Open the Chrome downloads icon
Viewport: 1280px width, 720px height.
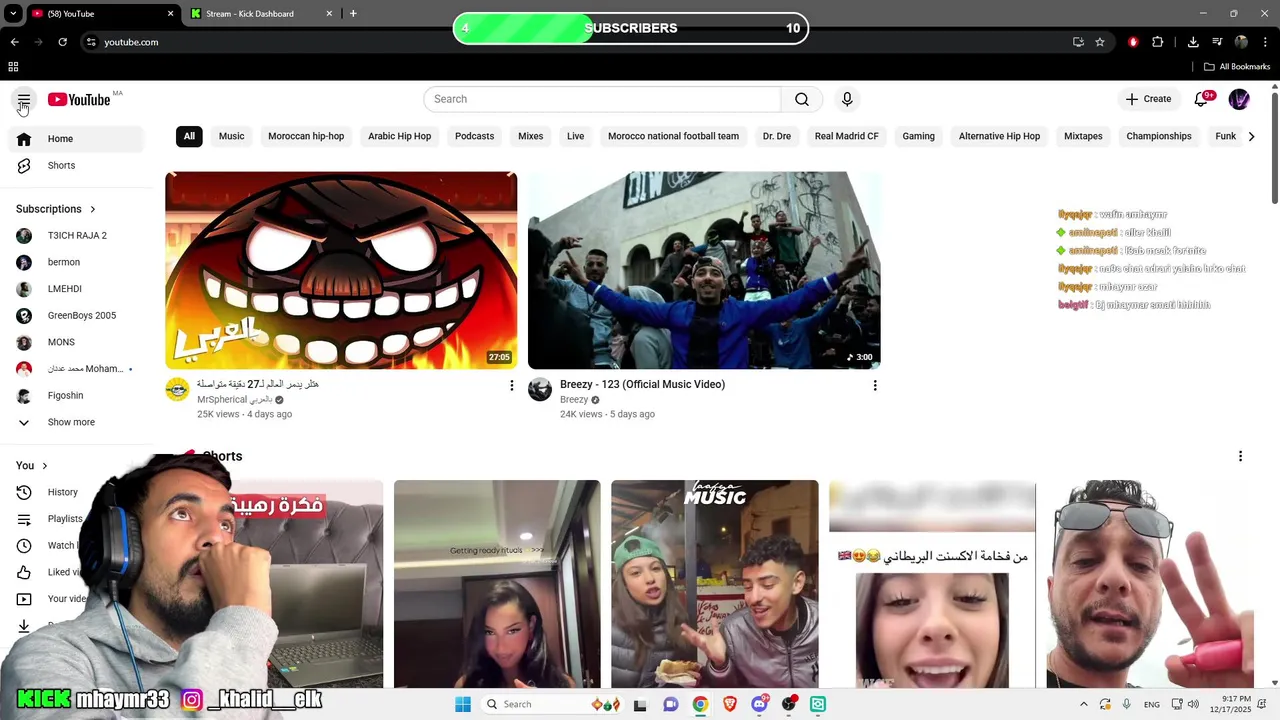tap(1193, 42)
